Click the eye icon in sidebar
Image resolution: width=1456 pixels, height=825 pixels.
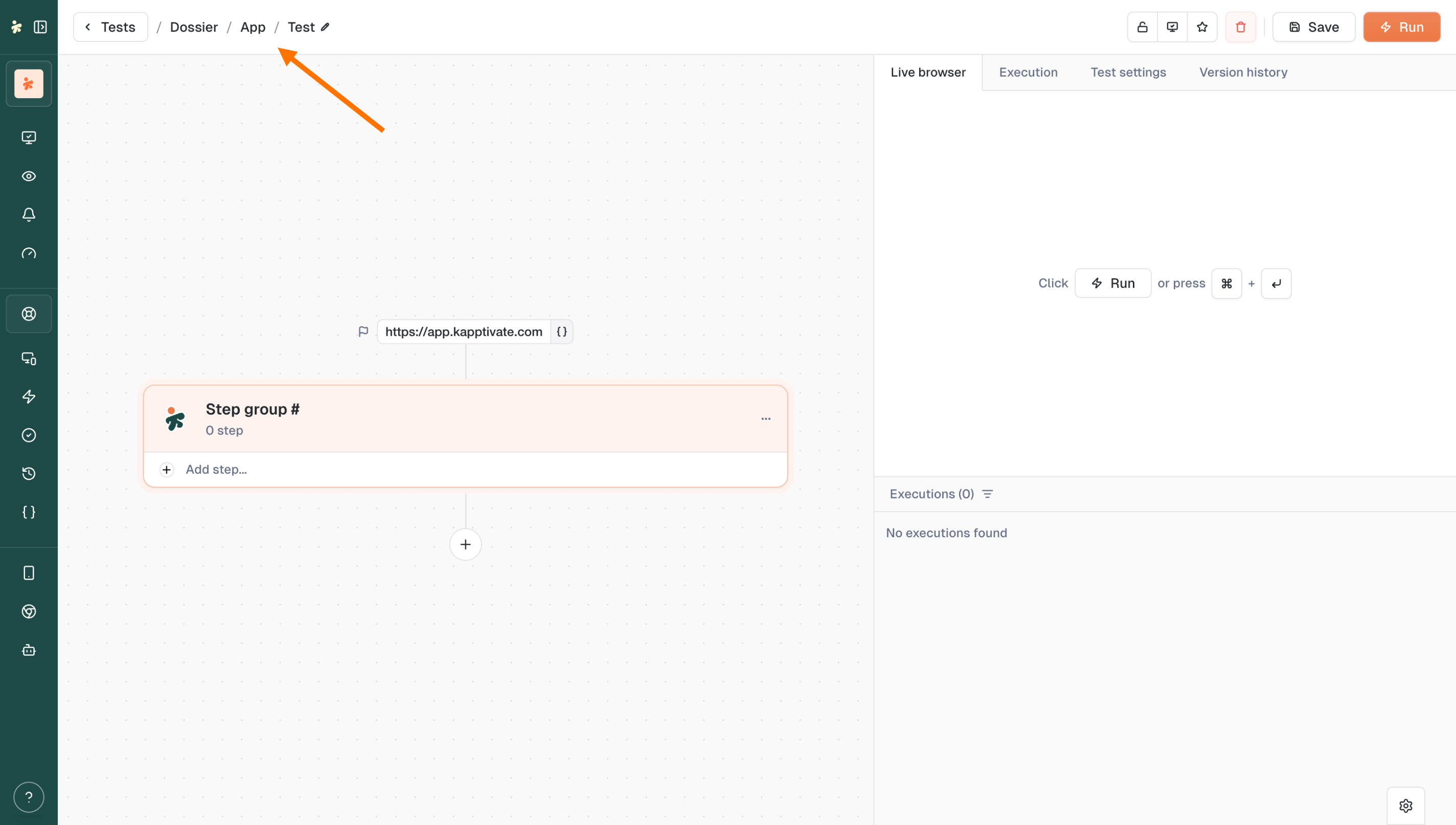29,176
